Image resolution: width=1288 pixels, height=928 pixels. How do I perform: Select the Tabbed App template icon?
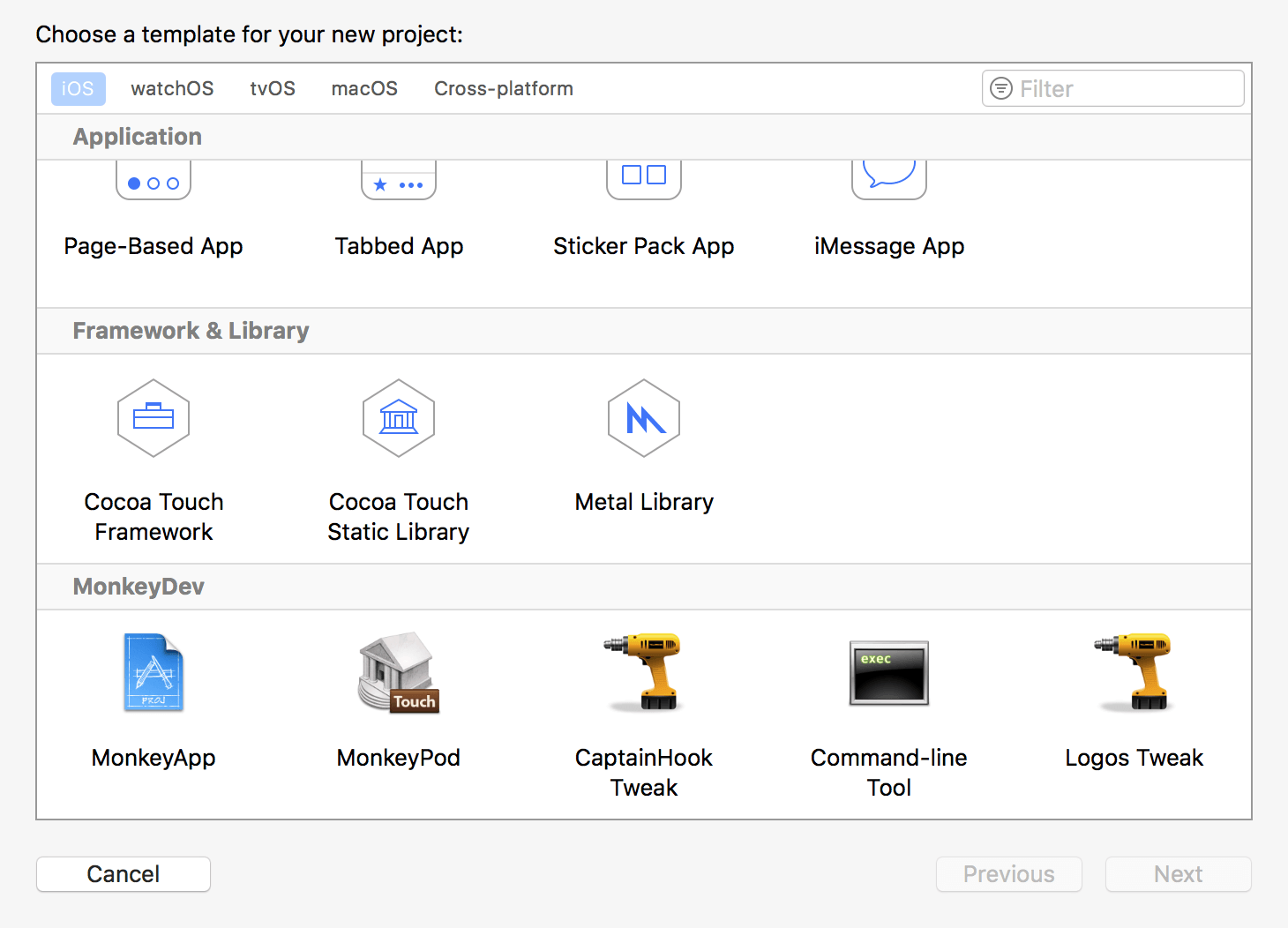point(399,181)
